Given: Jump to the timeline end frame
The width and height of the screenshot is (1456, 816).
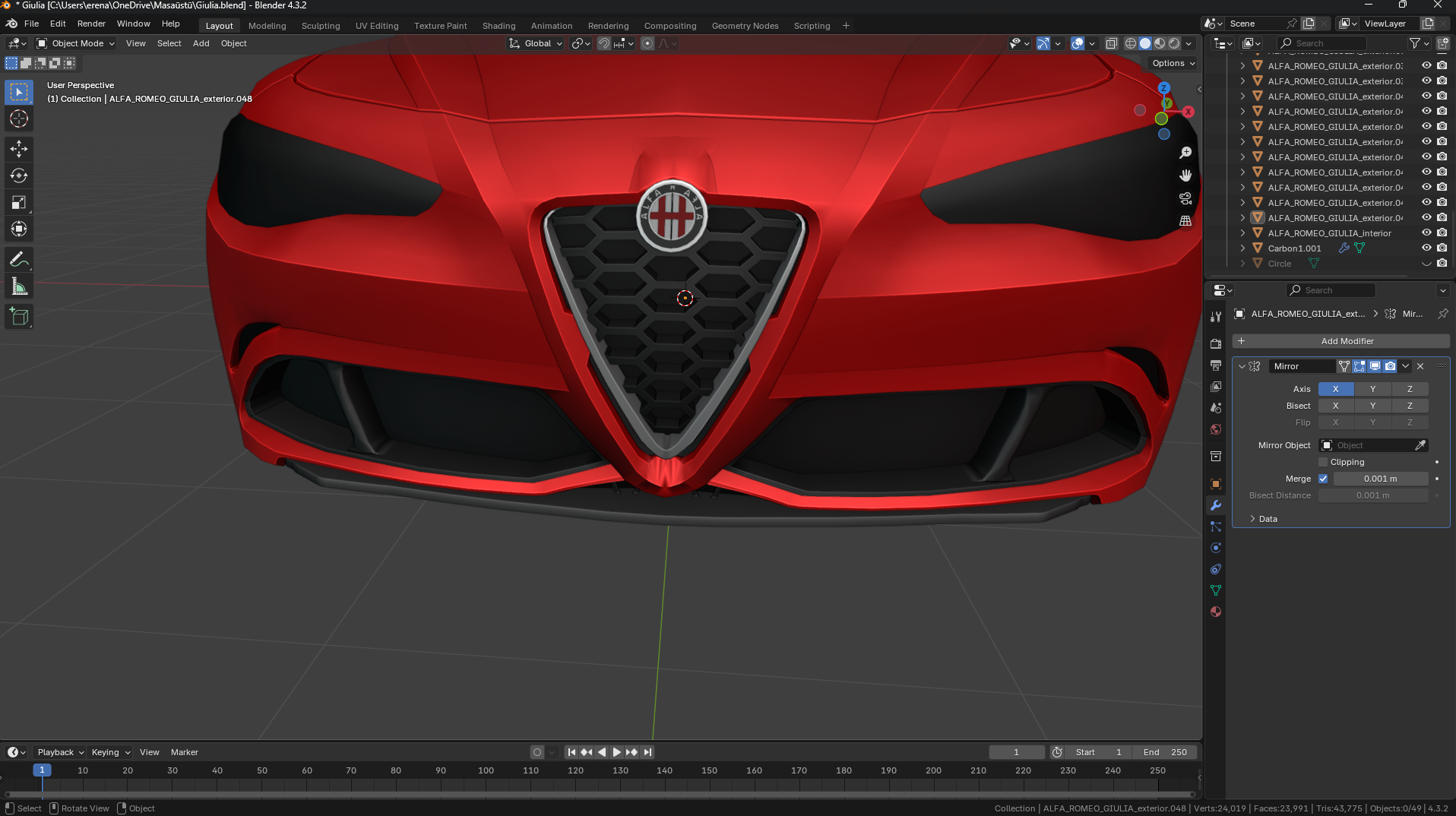Looking at the screenshot, I should pyautogui.click(x=647, y=752).
